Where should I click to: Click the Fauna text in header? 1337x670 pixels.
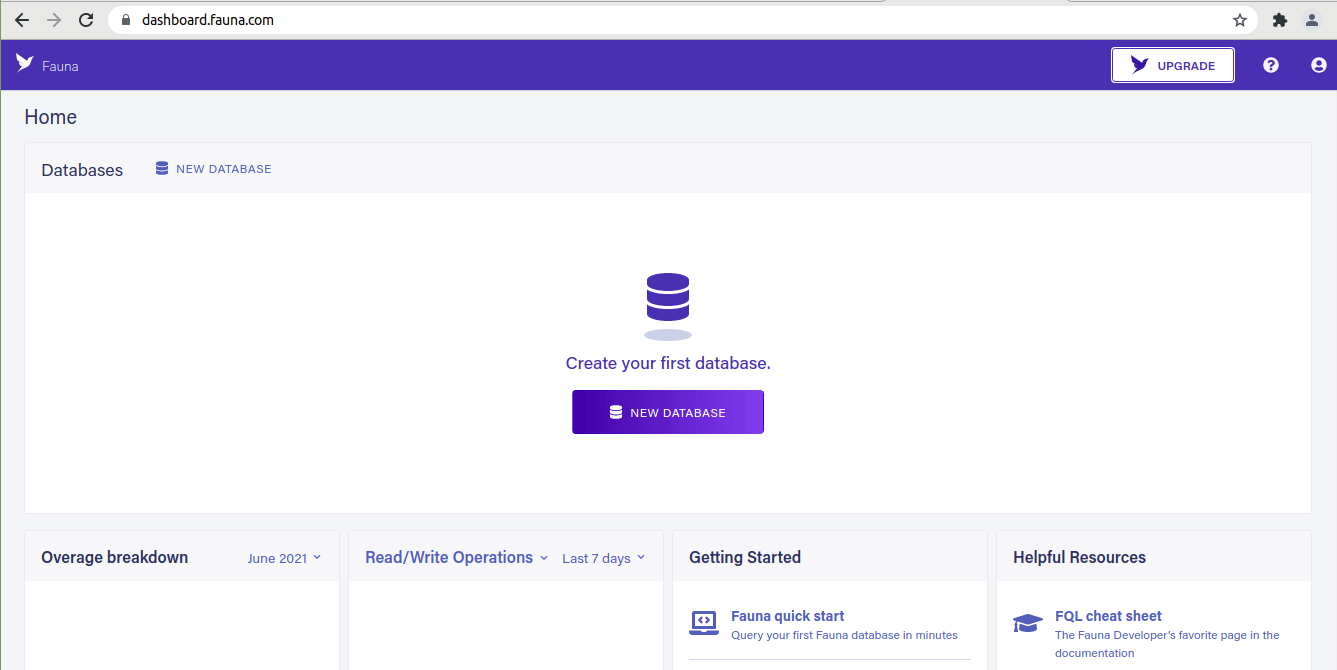[x=60, y=66]
